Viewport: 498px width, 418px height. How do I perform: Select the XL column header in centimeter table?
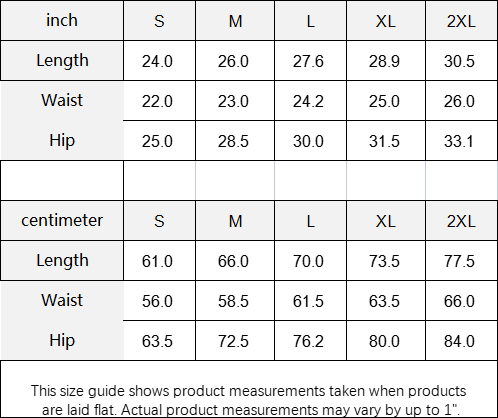coord(386,221)
